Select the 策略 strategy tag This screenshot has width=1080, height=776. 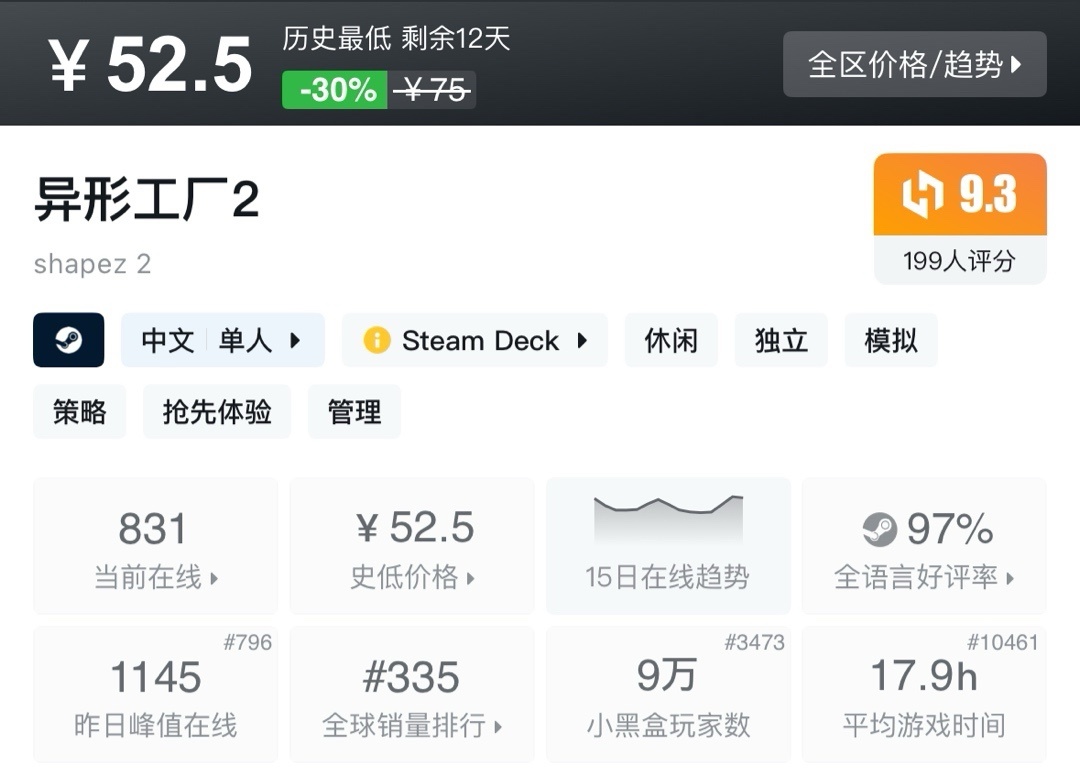click(80, 412)
